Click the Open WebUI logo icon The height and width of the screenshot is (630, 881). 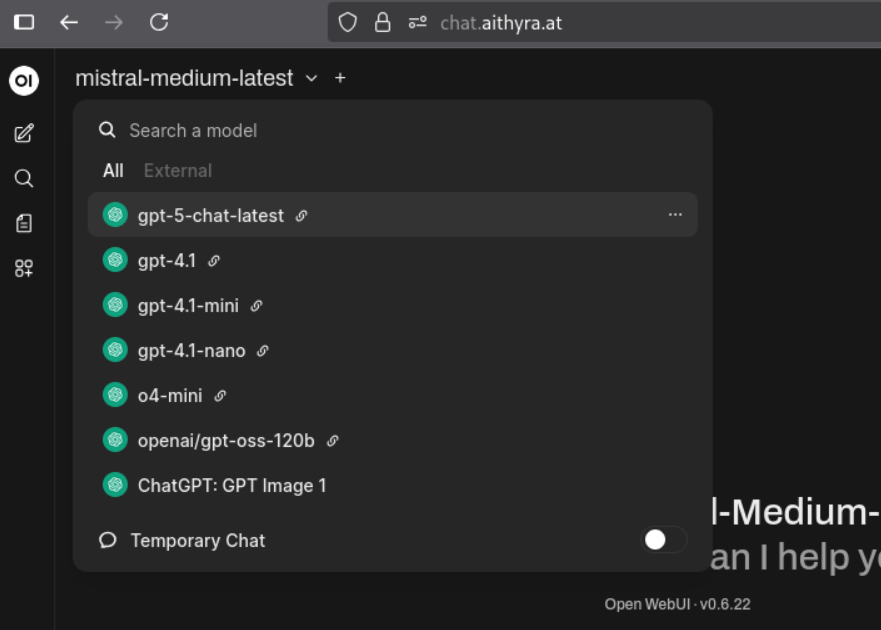[x=24, y=81]
